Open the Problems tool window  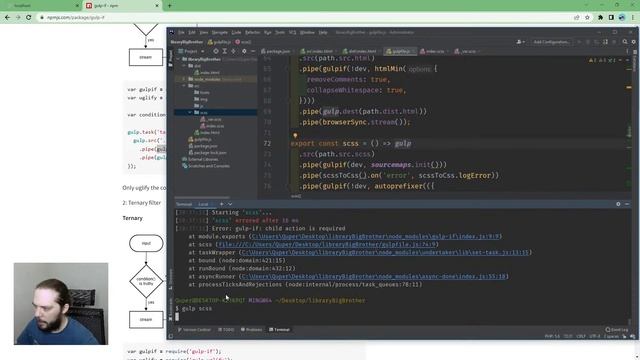coord(251,329)
